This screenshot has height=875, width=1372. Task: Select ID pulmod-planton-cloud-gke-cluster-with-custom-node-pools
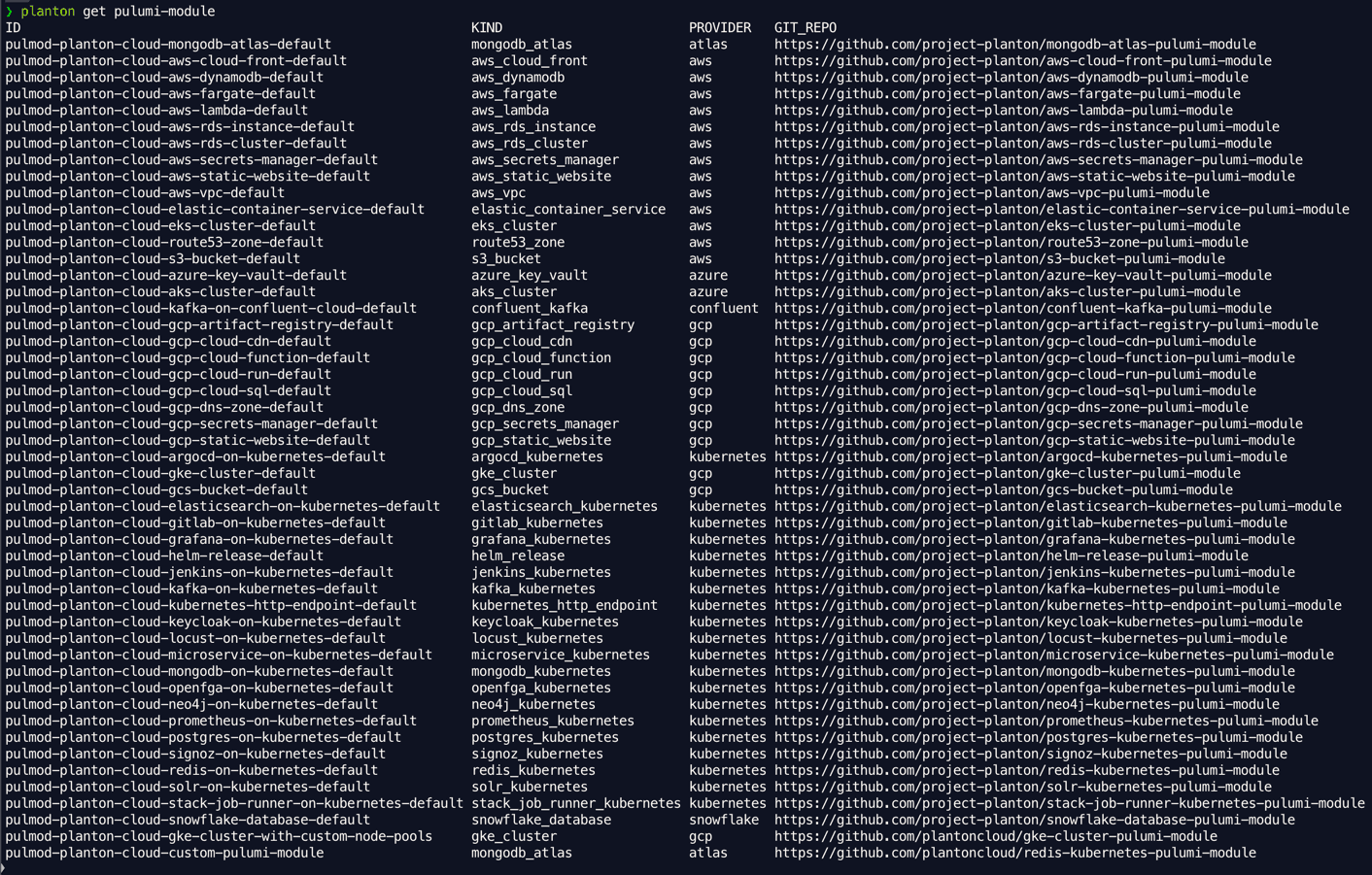point(219,836)
